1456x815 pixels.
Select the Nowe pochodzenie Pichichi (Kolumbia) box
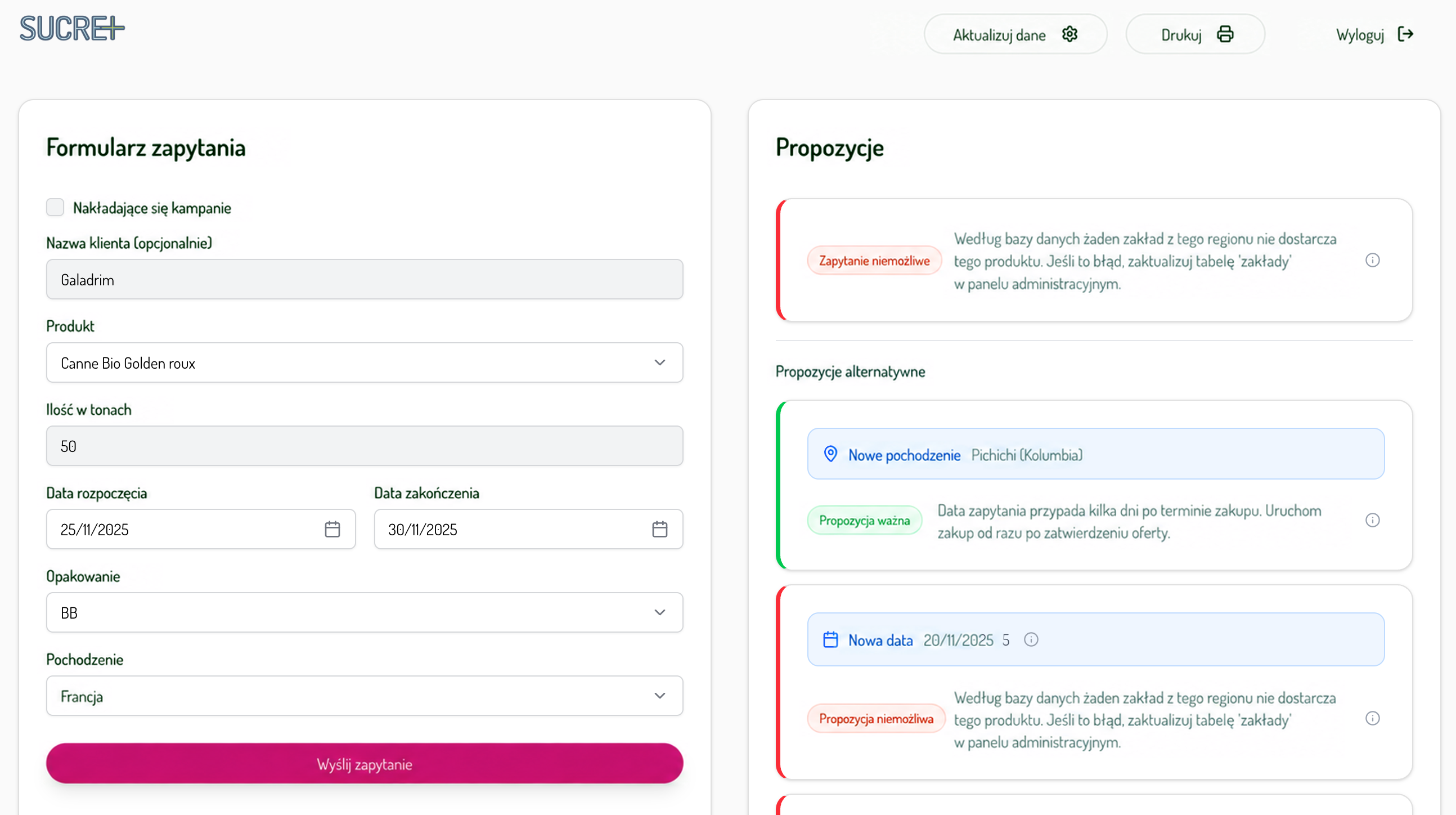click(1095, 454)
